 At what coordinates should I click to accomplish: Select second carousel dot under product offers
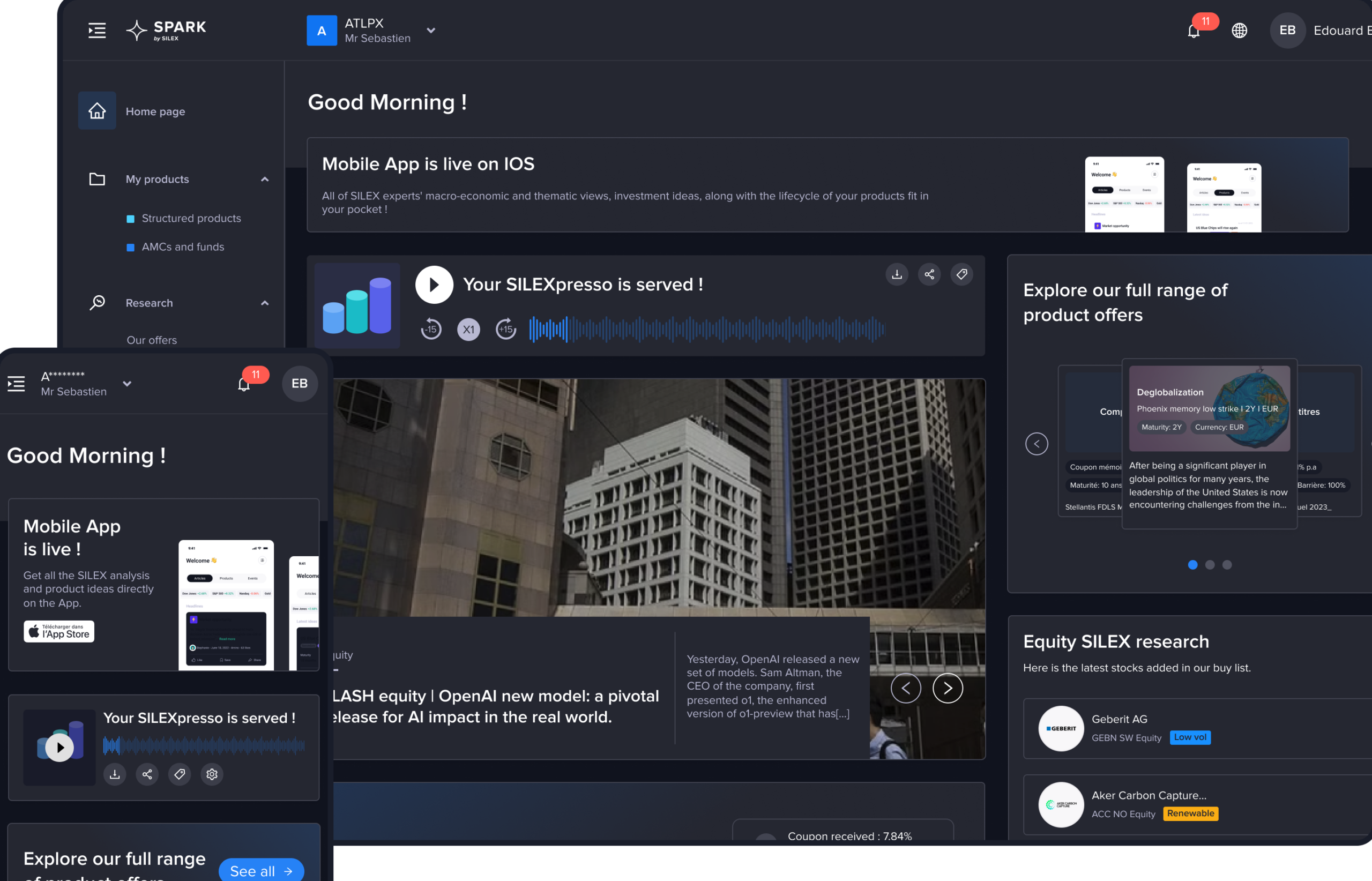[x=1210, y=565]
